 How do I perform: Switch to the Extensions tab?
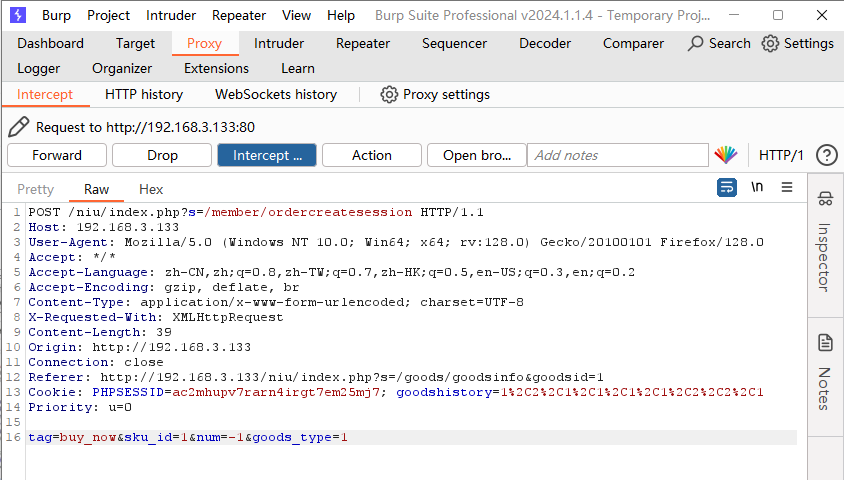click(x=216, y=68)
